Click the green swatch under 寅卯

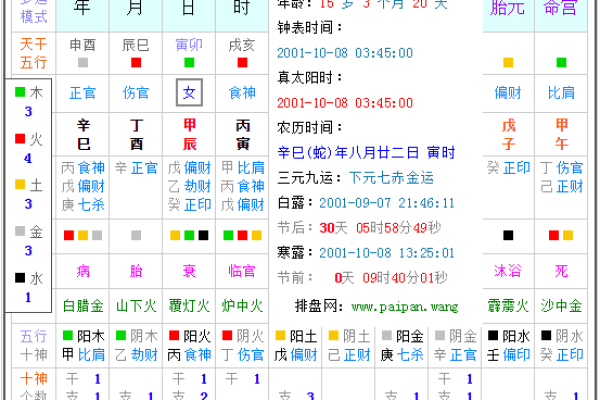(x=189, y=62)
